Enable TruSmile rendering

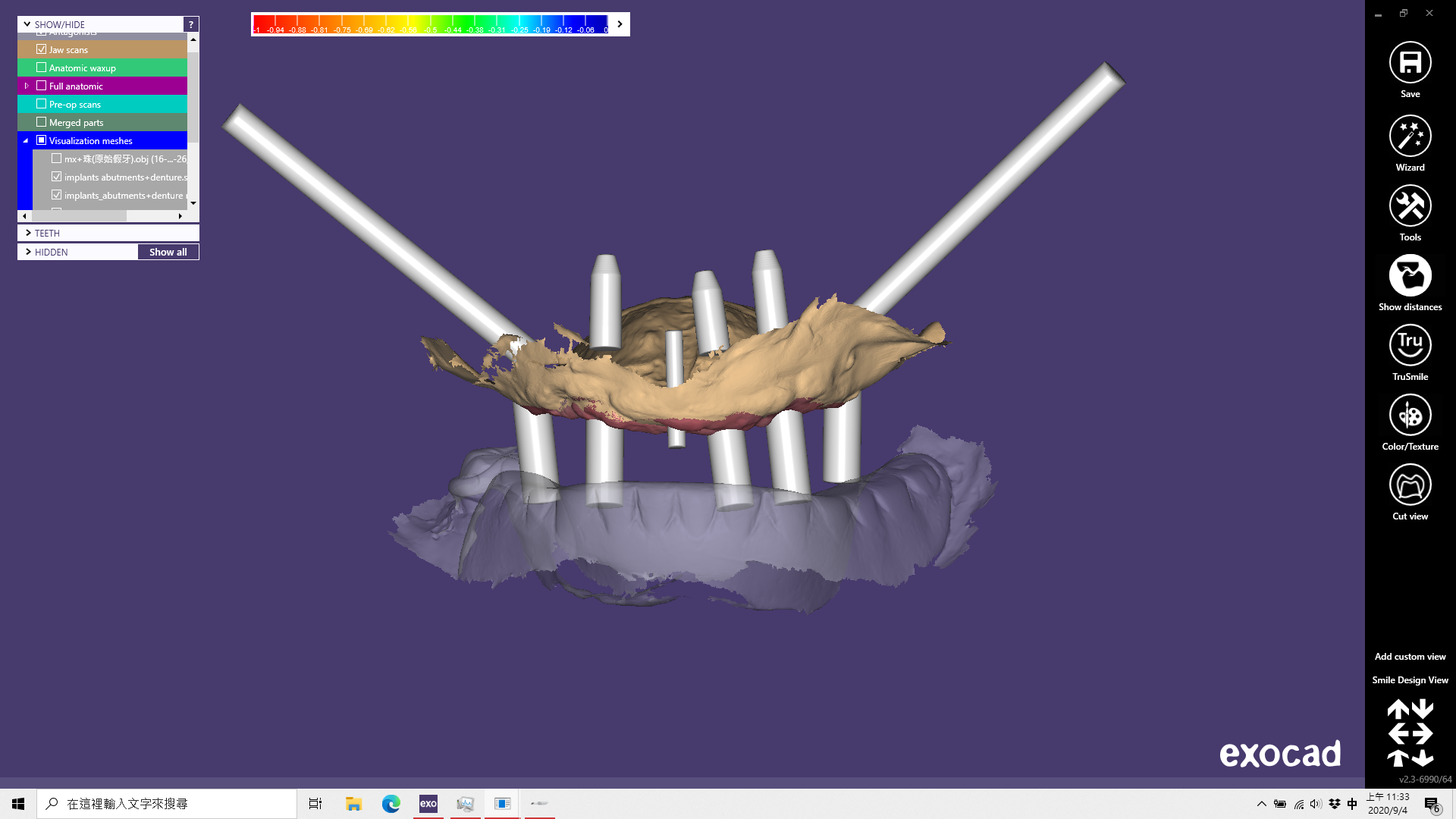tap(1410, 346)
